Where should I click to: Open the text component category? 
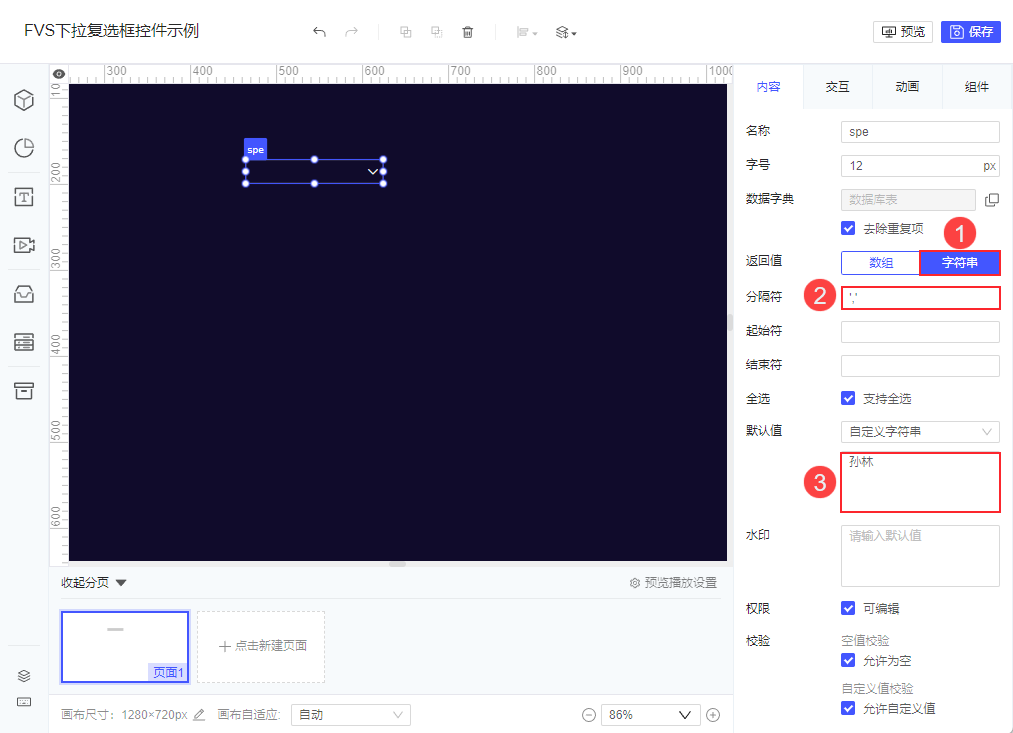(24, 197)
